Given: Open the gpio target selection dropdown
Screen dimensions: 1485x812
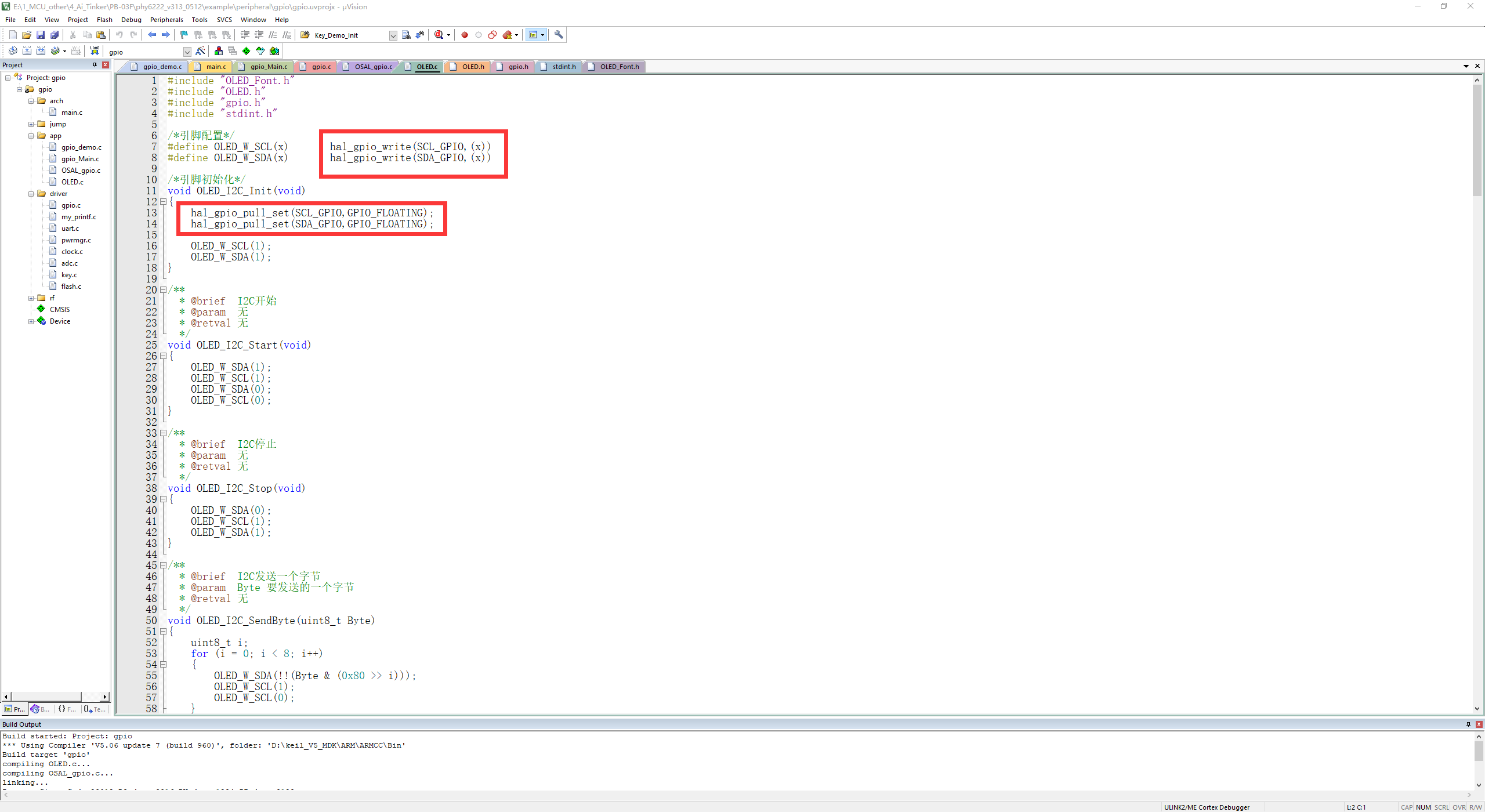Looking at the screenshot, I should point(187,52).
